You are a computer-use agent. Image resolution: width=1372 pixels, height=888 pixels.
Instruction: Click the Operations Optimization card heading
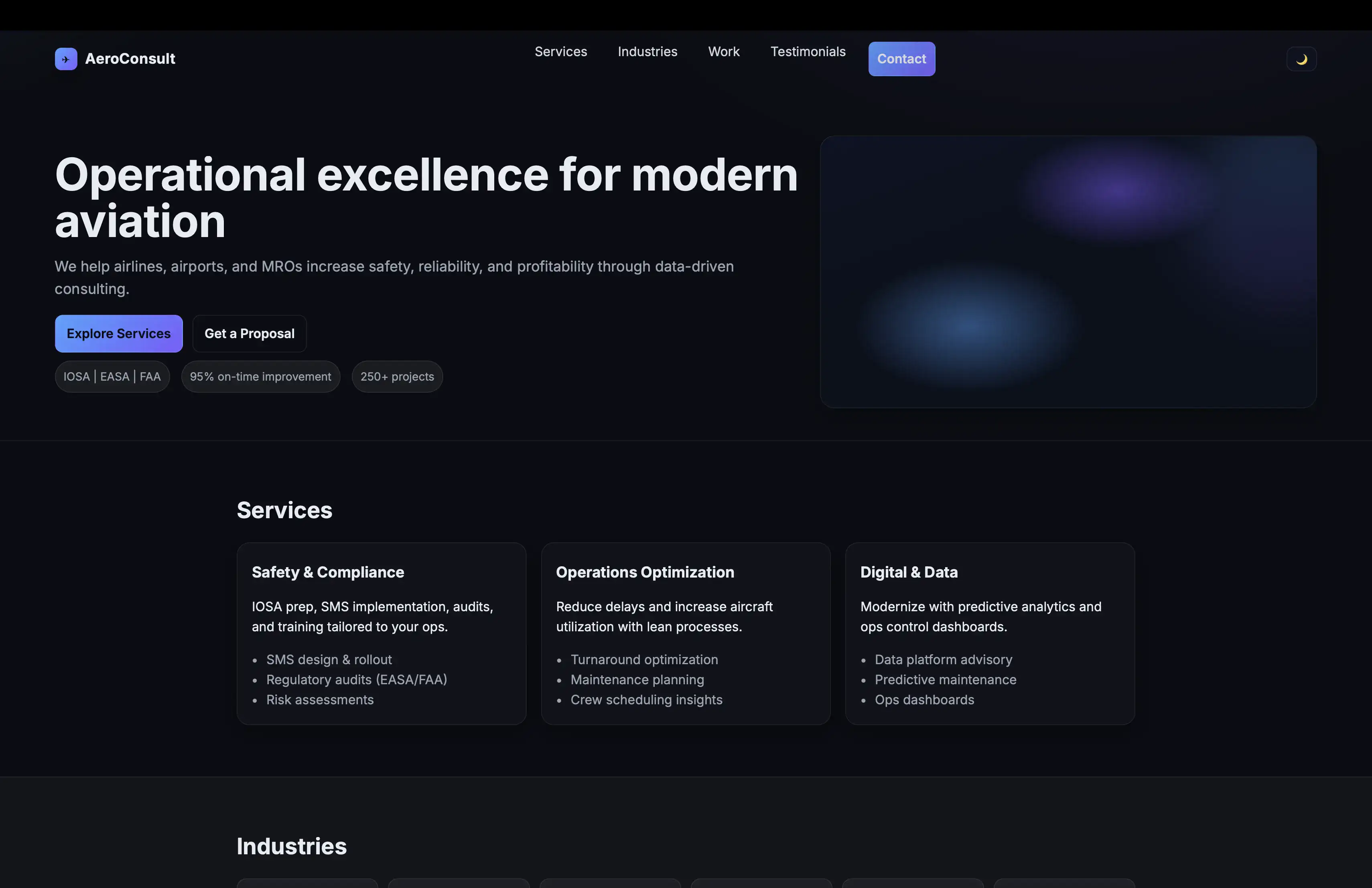(645, 572)
